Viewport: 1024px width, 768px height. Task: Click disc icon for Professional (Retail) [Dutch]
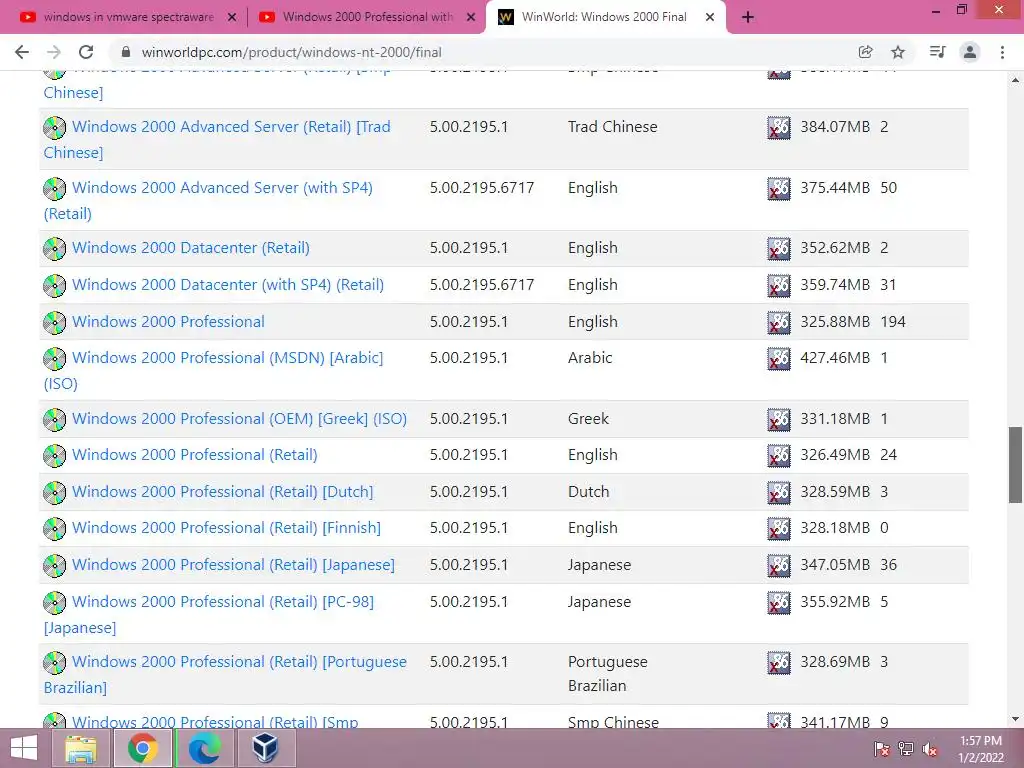point(54,492)
